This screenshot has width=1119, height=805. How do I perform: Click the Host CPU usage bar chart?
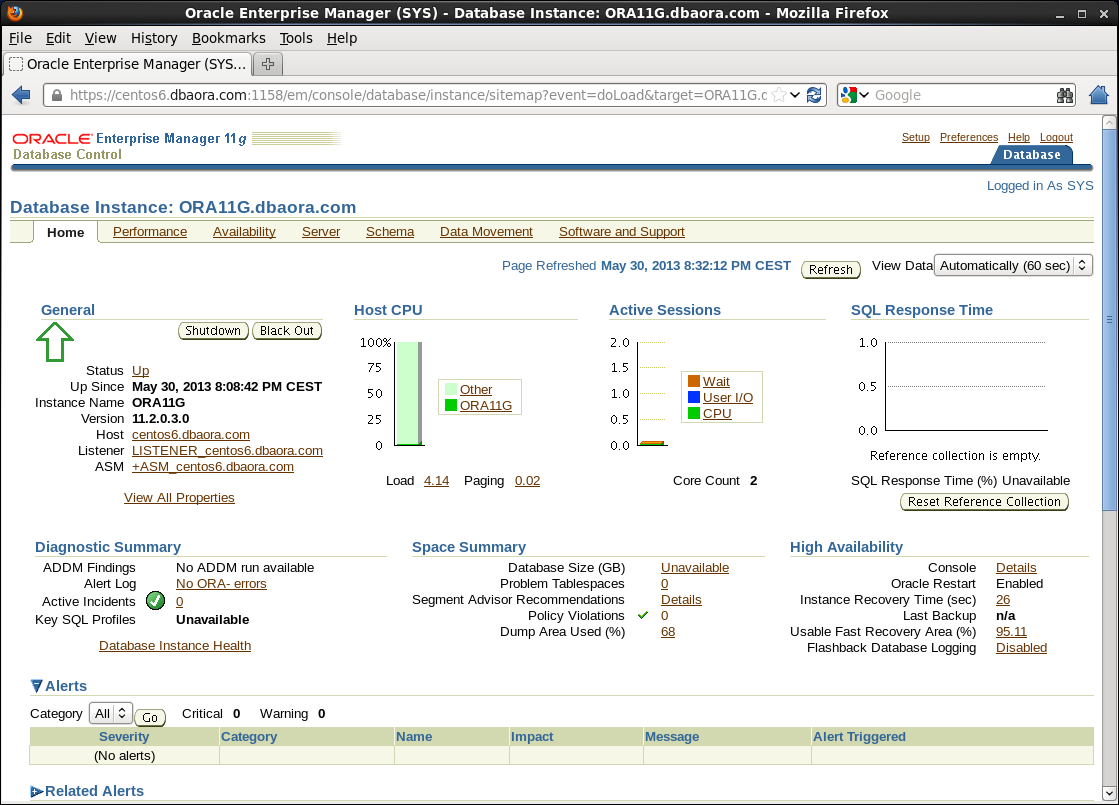[409, 394]
